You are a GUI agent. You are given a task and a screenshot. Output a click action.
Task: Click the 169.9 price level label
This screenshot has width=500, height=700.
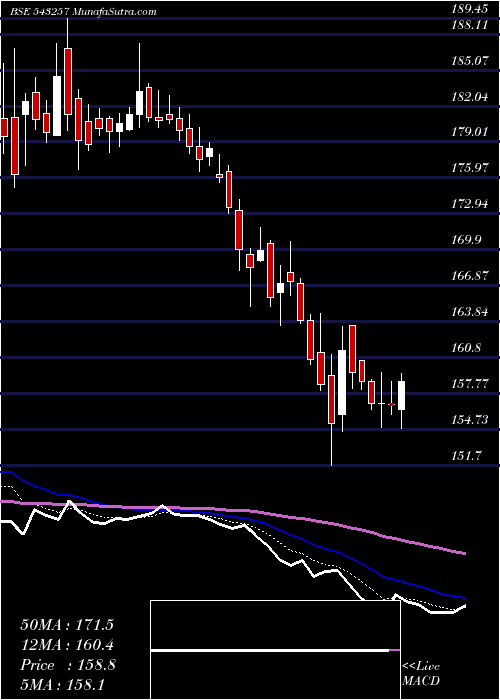464,240
